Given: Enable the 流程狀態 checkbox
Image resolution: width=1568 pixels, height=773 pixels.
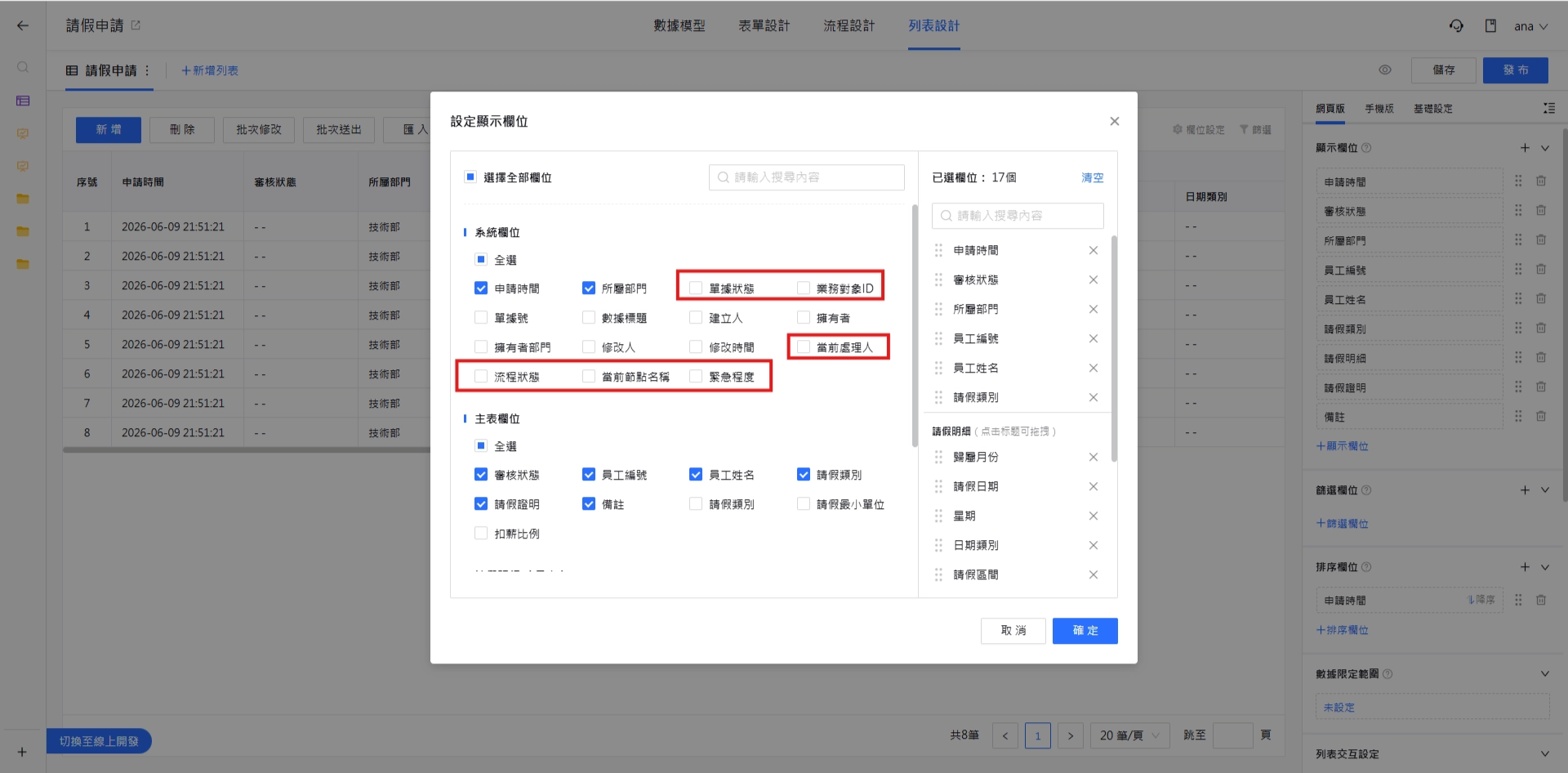Looking at the screenshot, I should click(x=481, y=377).
